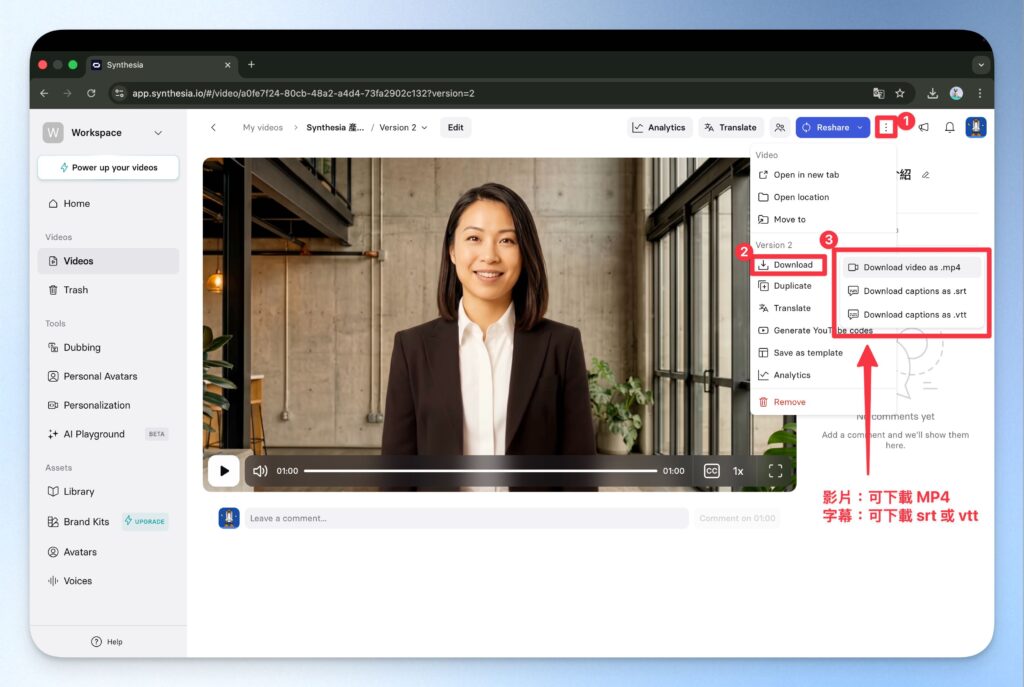The height and width of the screenshot is (687, 1024).
Task: Click the fullscreen icon in video player
Action: pos(775,471)
